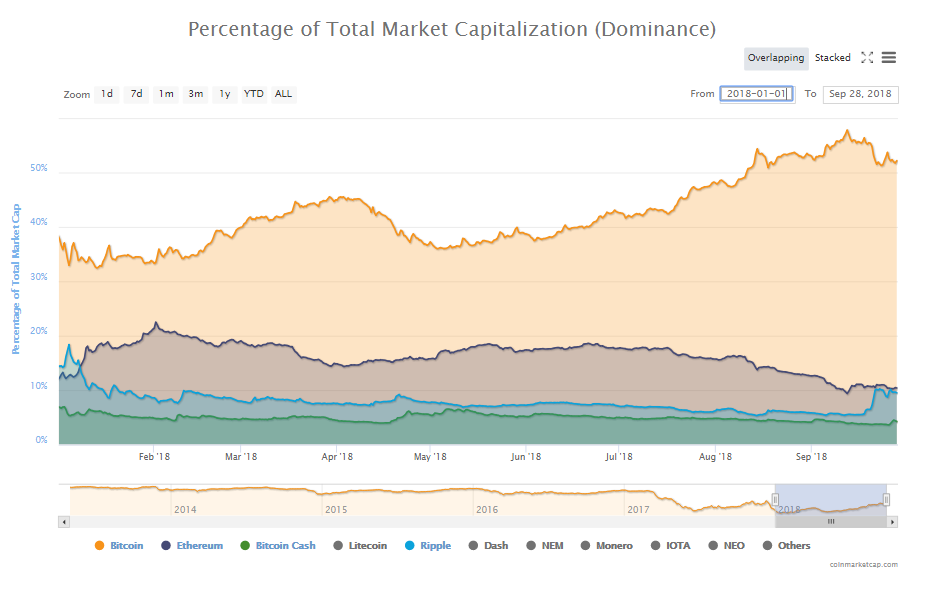The image size is (950, 589).
Task: Set zoom range to 7d
Action: point(136,94)
